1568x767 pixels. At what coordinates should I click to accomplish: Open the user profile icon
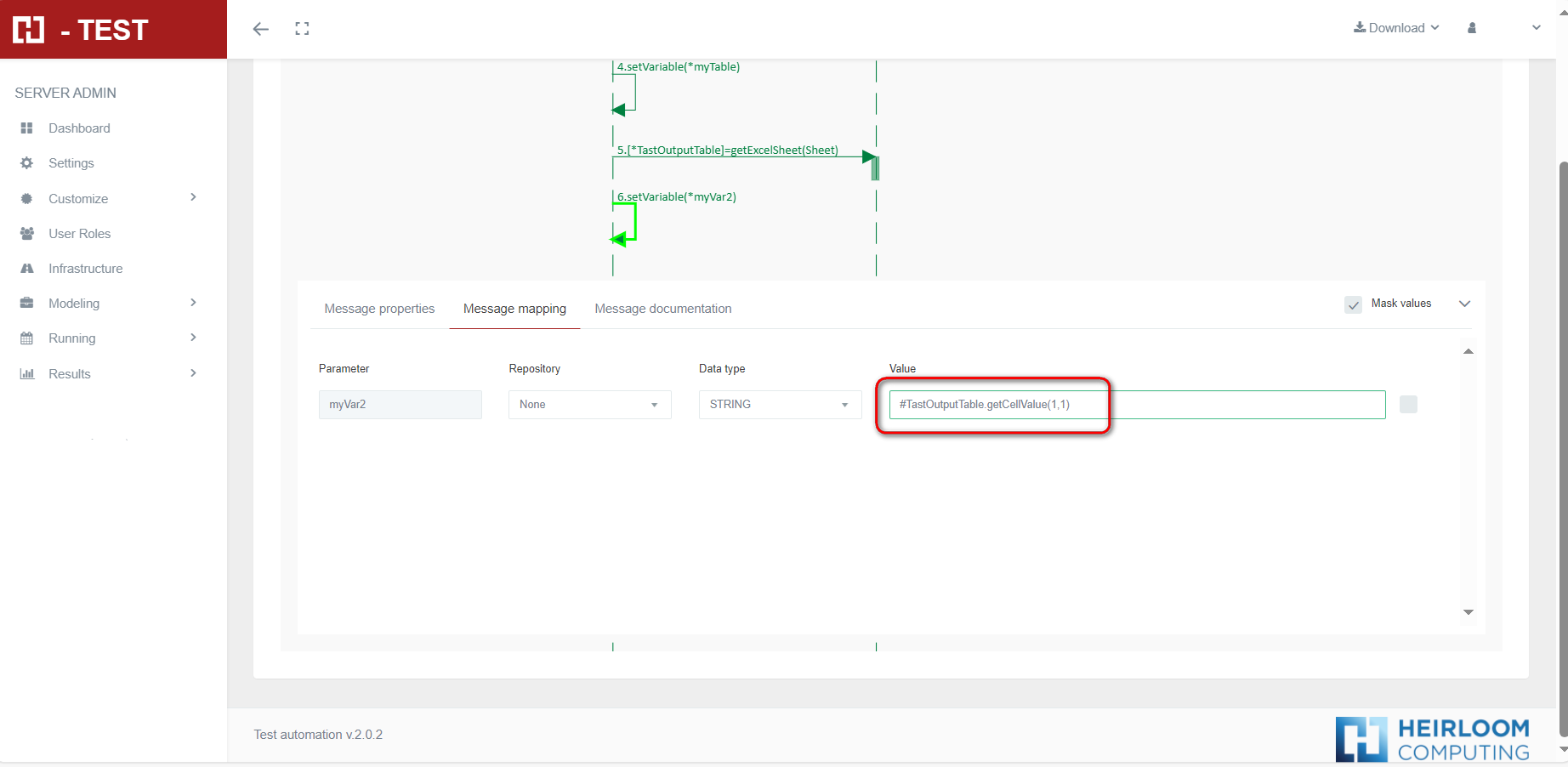point(1472,28)
